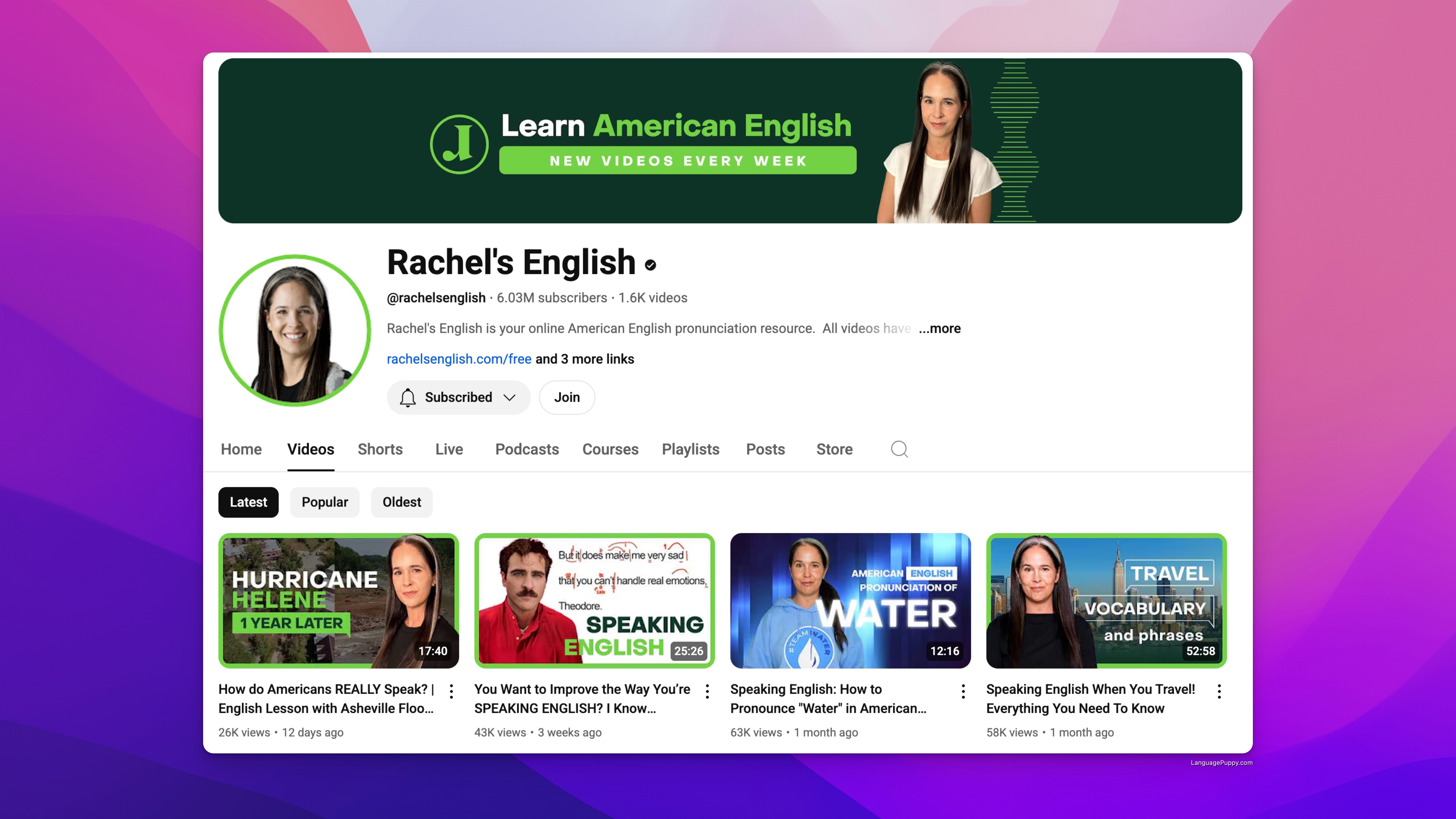
Task: Click the search icon in the channel tabs
Action: coord(899,449)
